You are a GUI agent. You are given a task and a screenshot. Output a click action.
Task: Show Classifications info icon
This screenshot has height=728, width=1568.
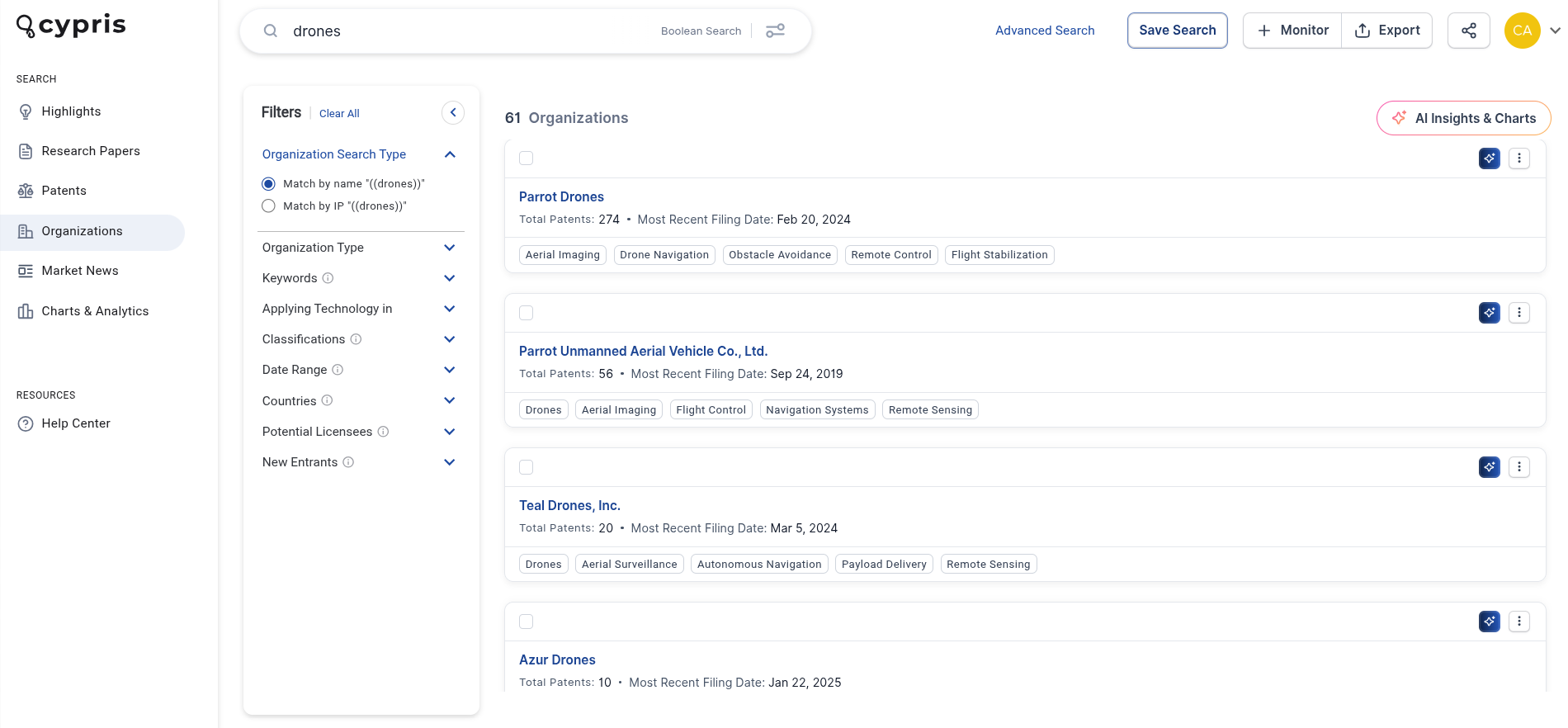coord(356,339)
